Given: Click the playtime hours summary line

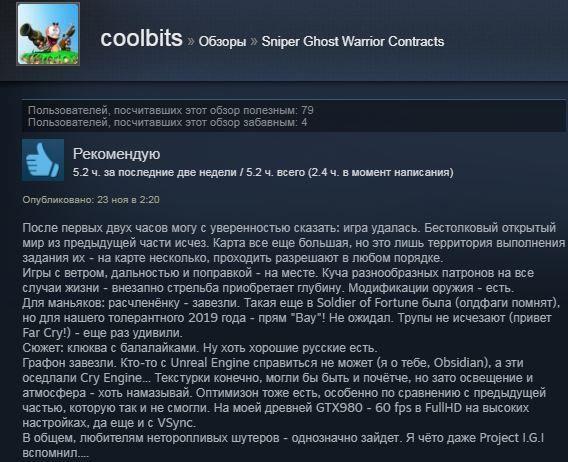Looking at the screenshot, I should (263, 172).
